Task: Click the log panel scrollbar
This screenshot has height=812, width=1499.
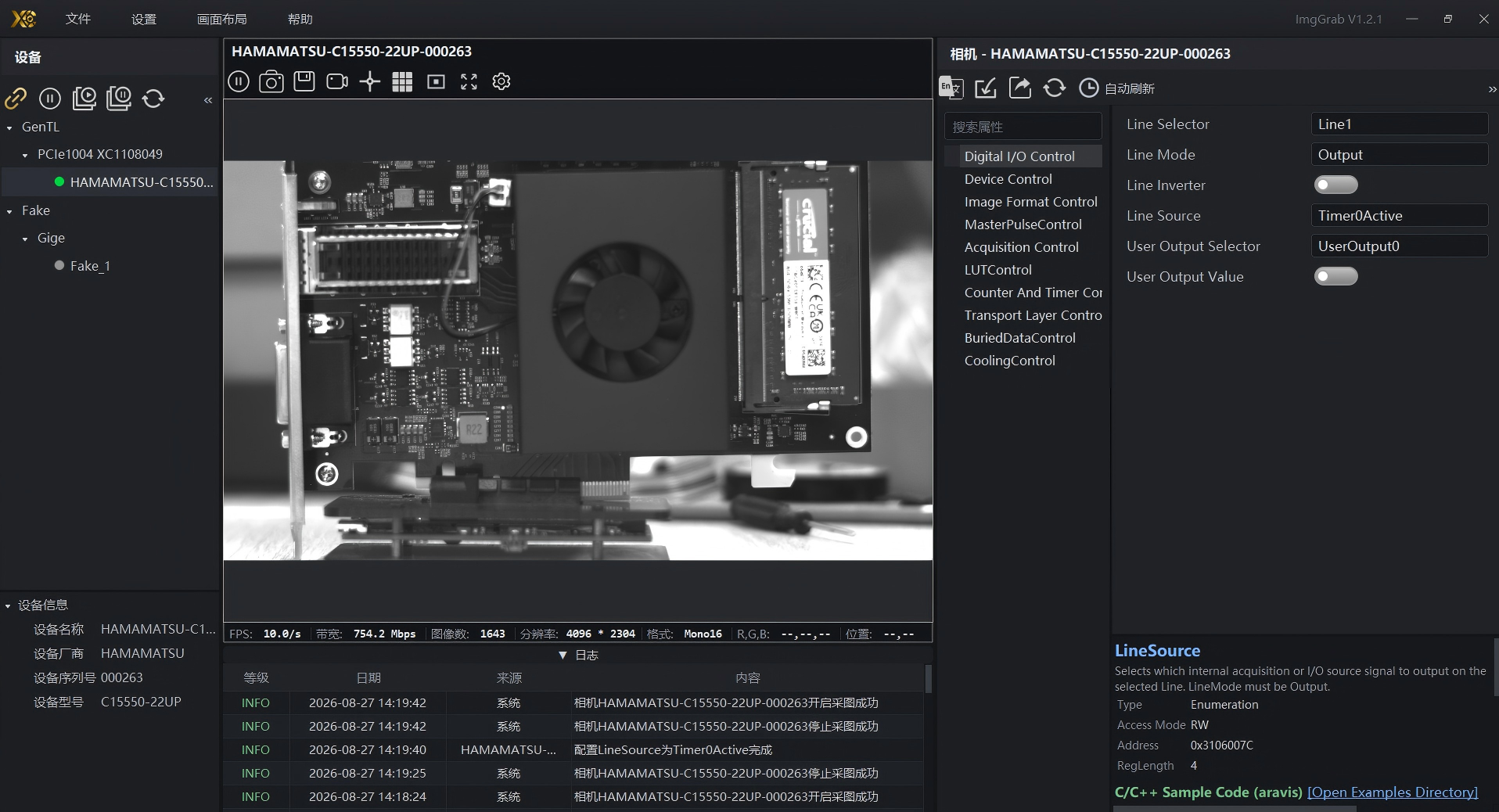Action: tap(929, 679)
